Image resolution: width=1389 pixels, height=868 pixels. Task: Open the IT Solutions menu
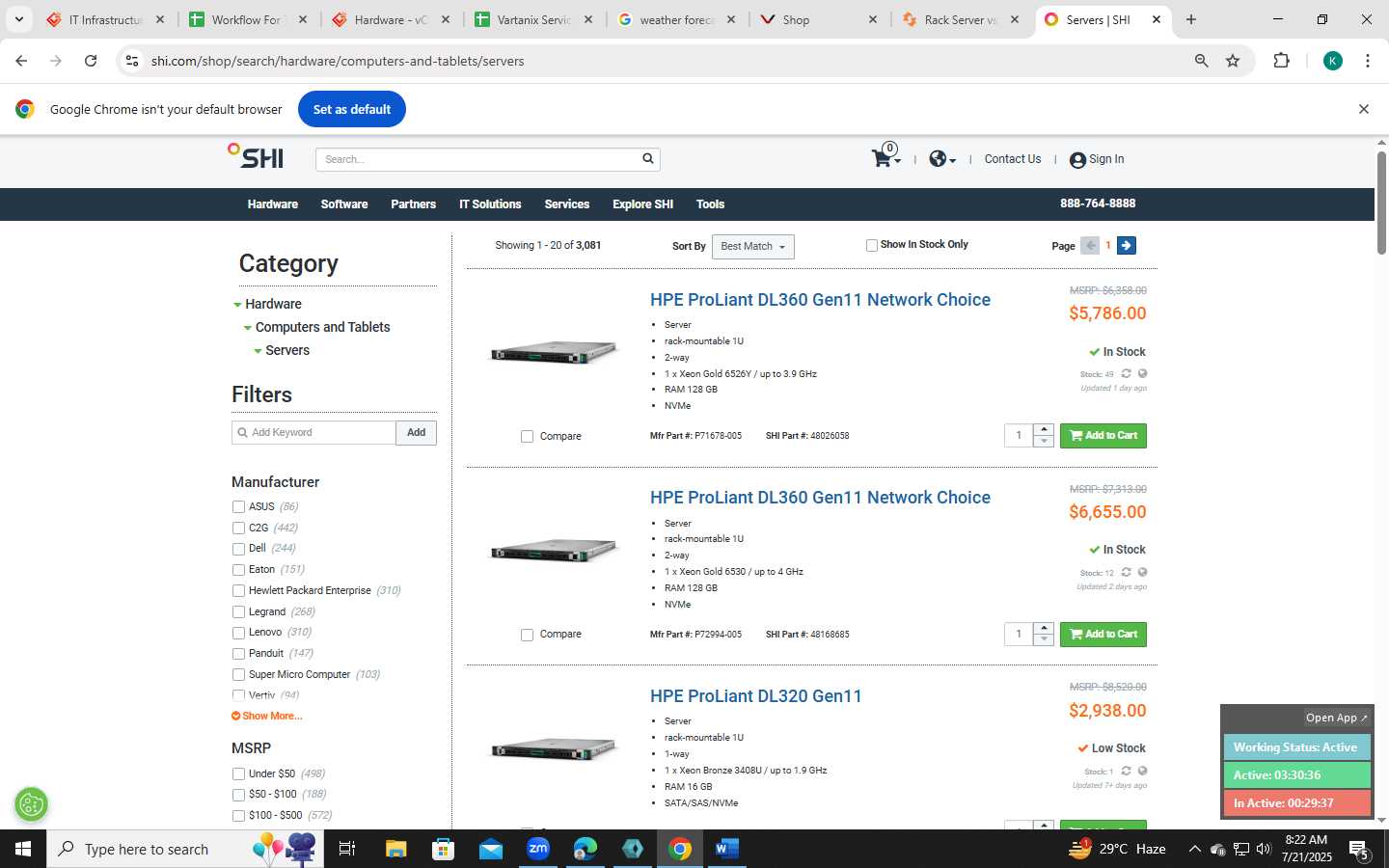(490, 204)
